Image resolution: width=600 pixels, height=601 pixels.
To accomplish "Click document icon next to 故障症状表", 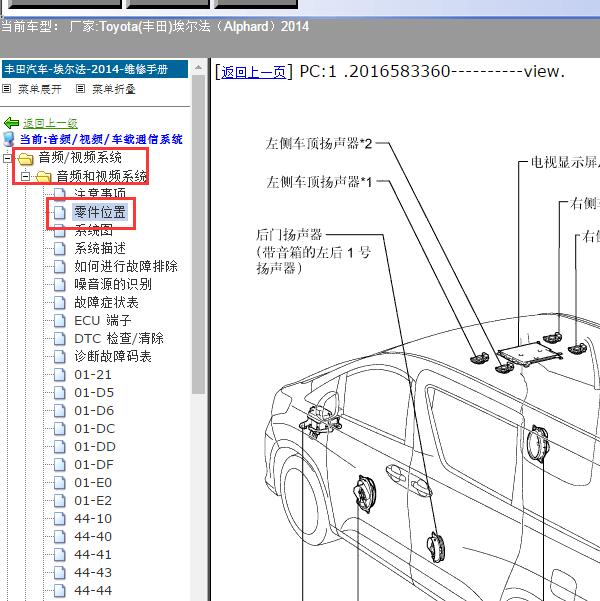I will [x=59, y=303].
